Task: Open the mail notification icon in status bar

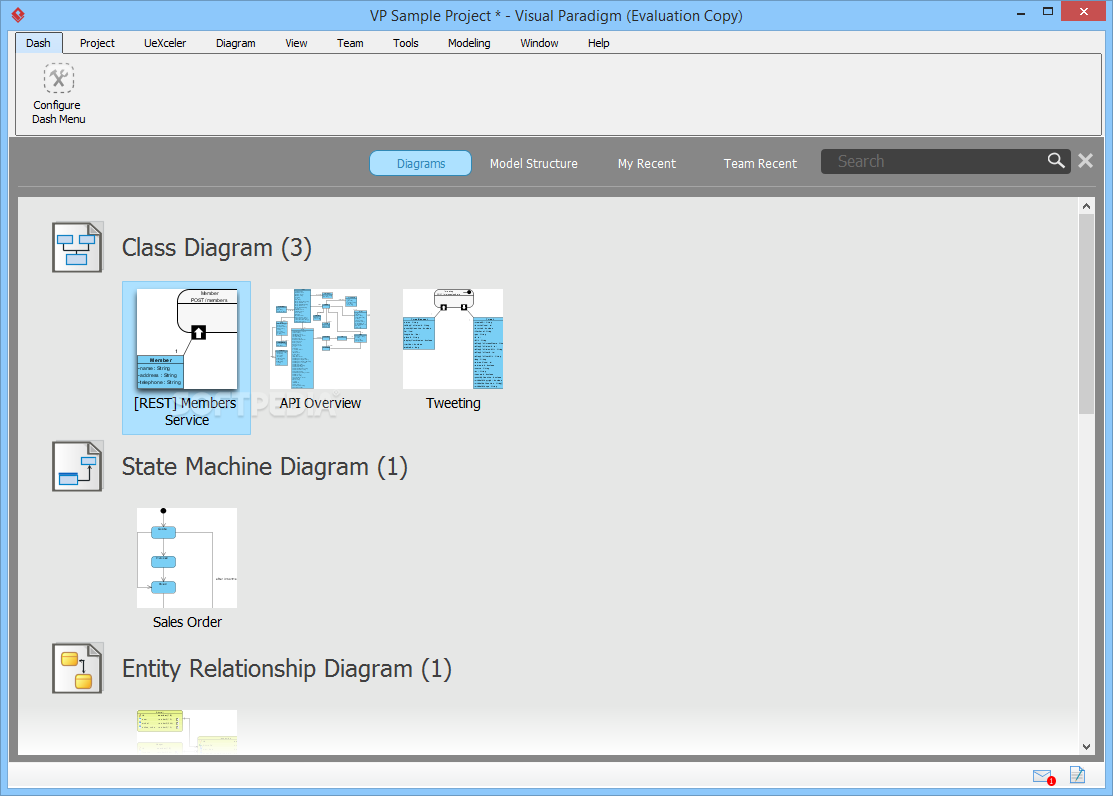Action: click(x=1043, y=776)
